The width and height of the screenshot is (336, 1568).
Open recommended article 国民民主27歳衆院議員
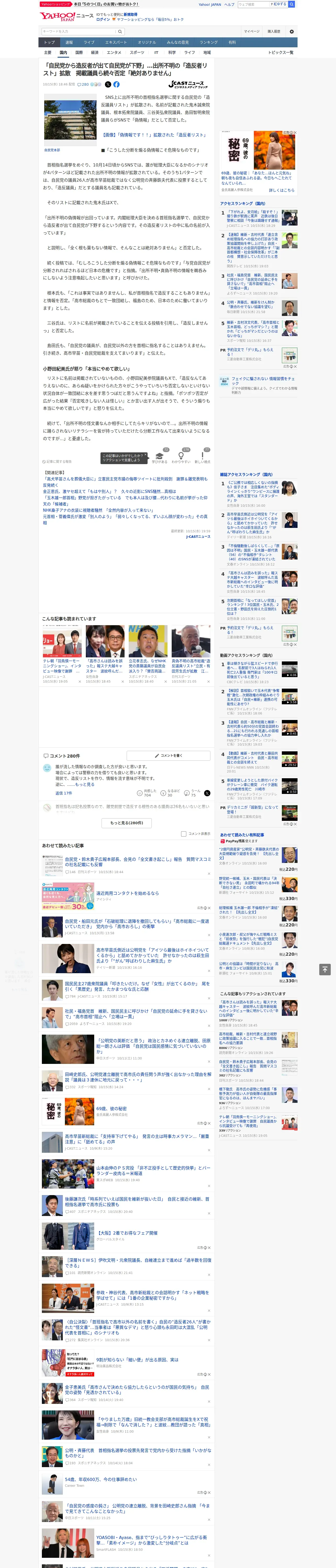coord(127,990)
